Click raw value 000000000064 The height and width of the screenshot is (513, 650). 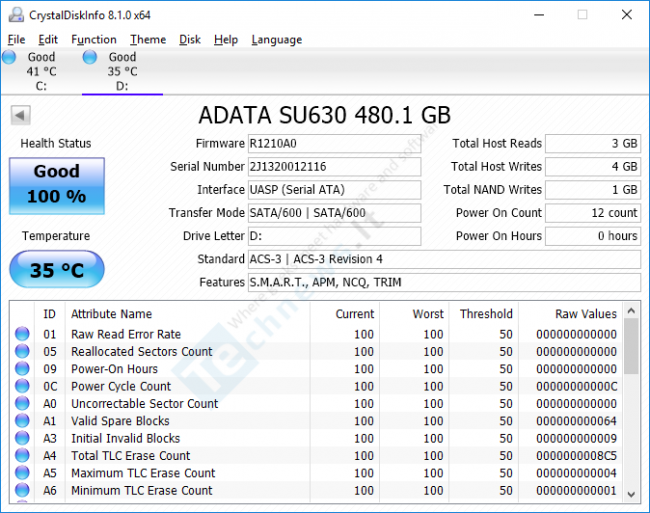[576, 421]
